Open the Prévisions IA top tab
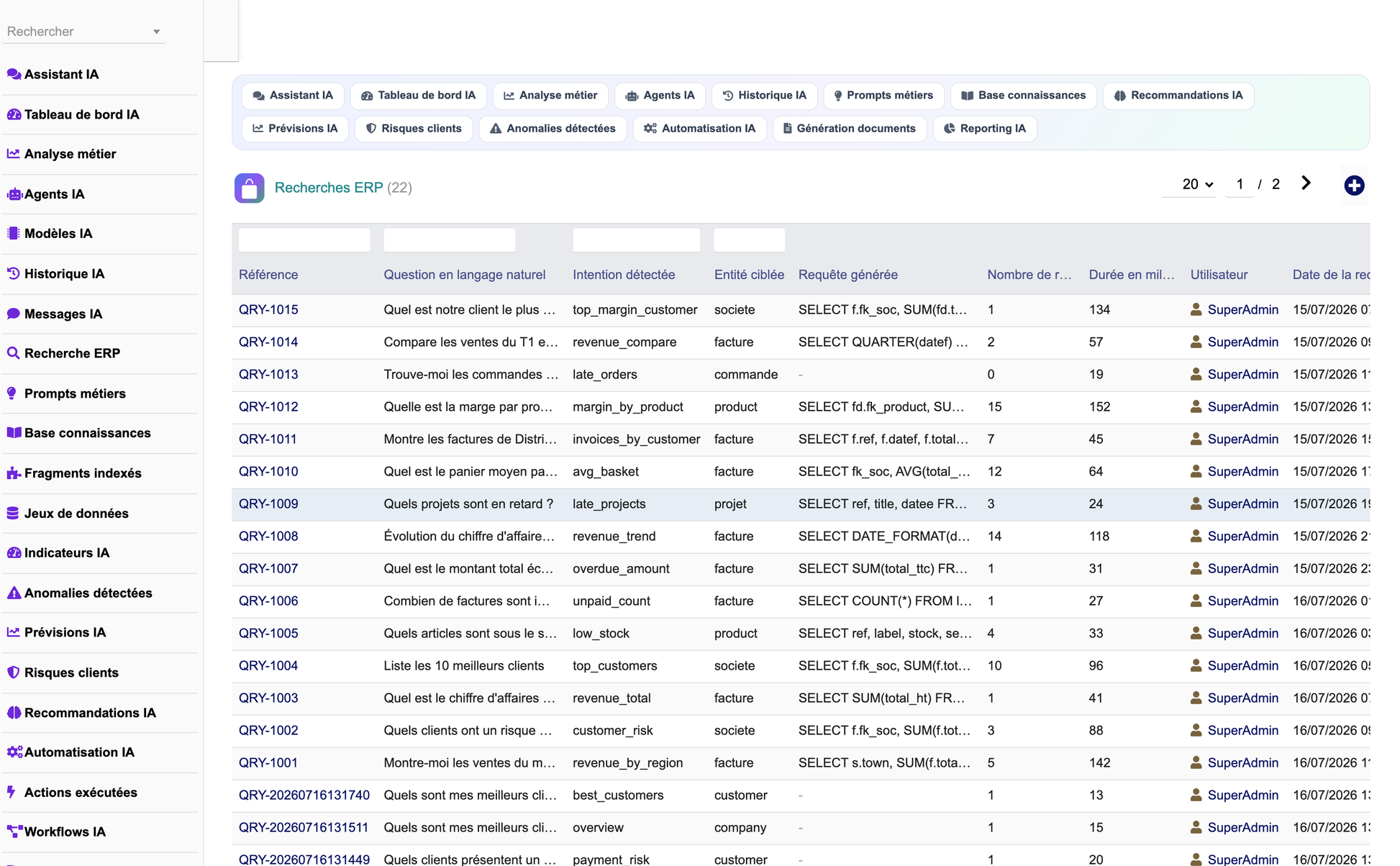The height and width of the screenshot is (866, 1400). tap(295, 129)
